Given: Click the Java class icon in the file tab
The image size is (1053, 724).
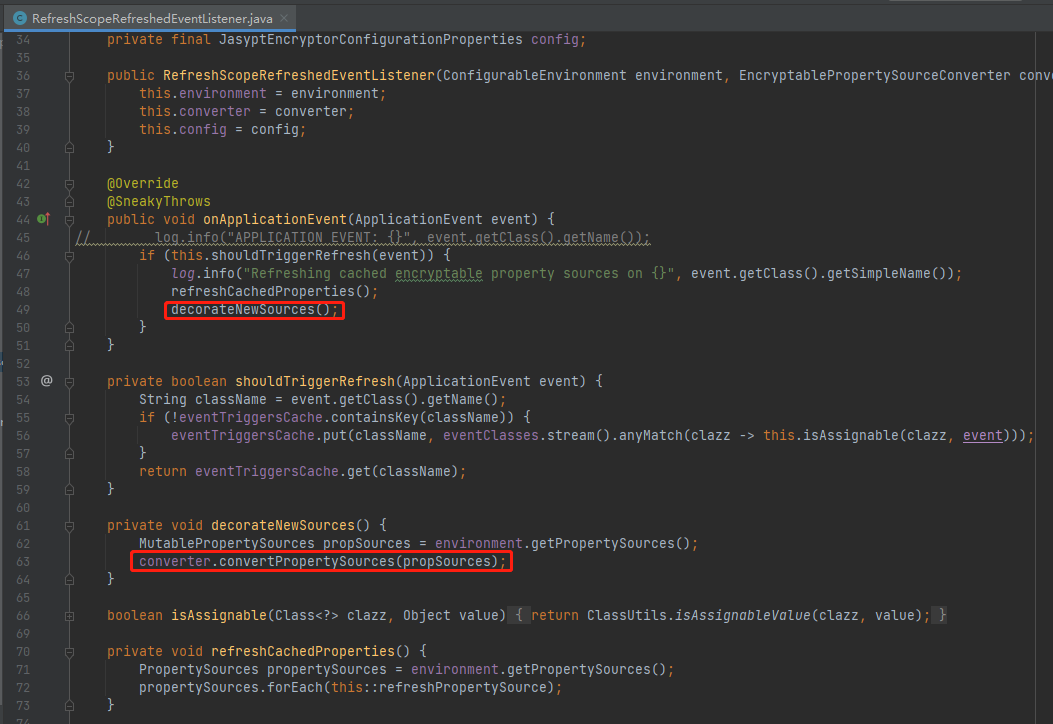Looking at the screenshot, I should [19, 18].
